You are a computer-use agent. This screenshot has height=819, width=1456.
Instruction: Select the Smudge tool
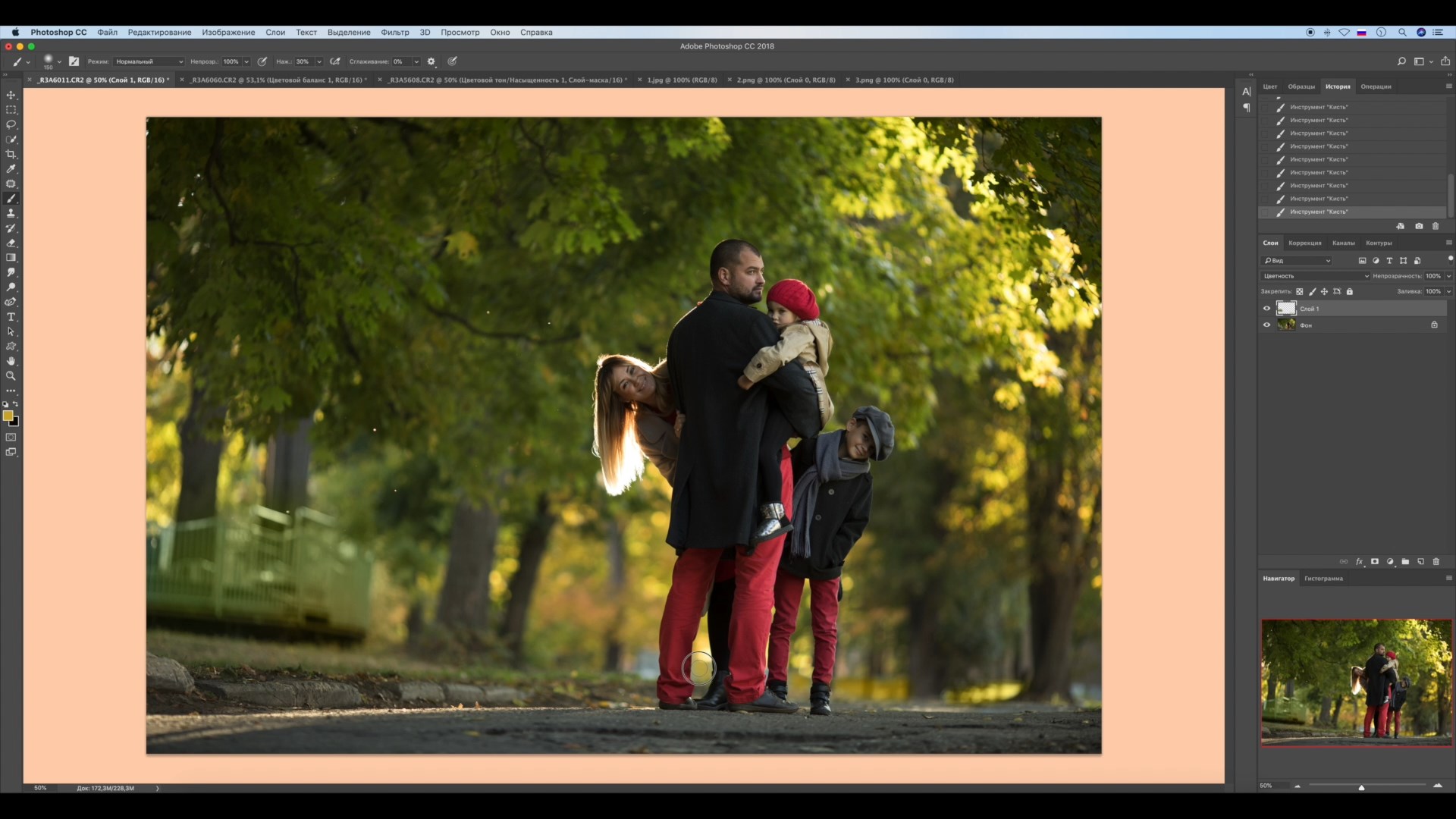[11, 272]
